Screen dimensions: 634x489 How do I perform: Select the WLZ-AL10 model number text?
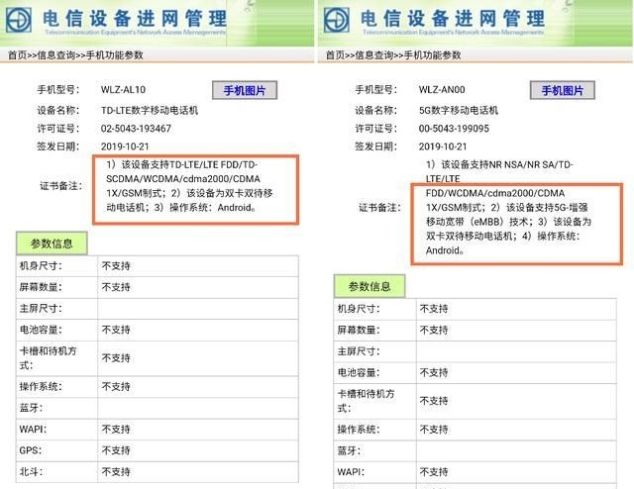pyautogui.click(x=123, y=91)
